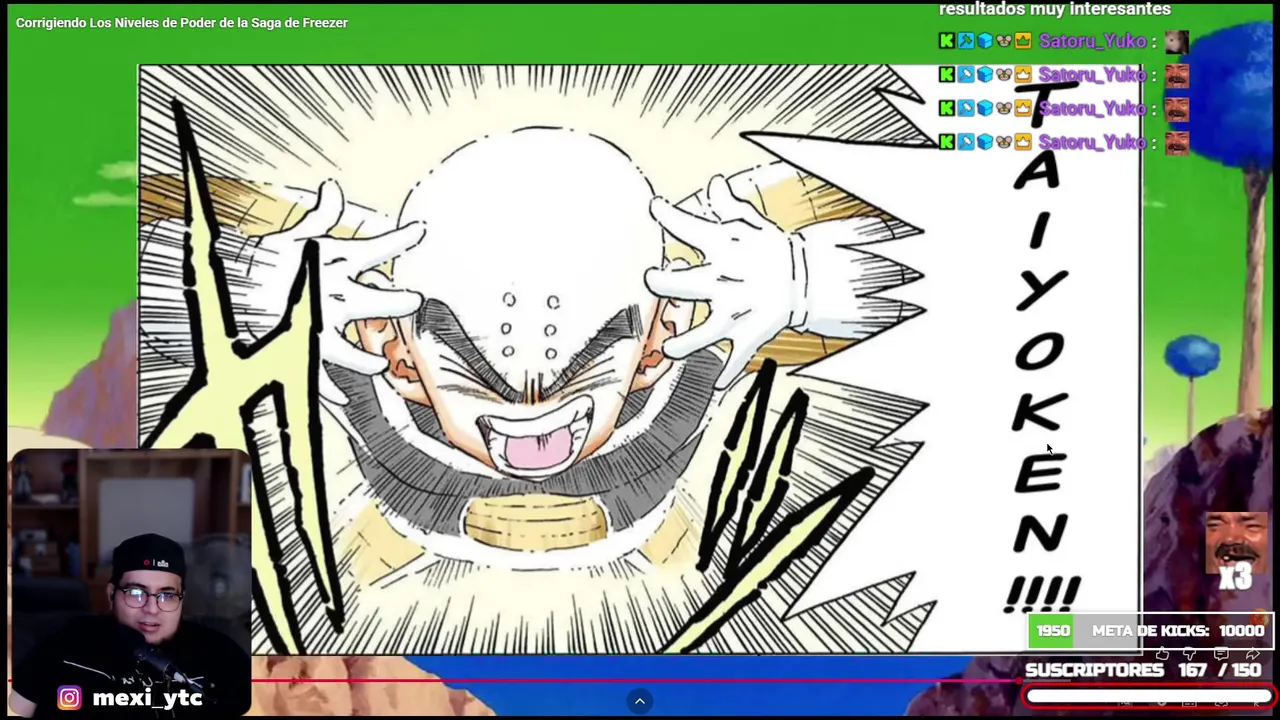Screen dimensions: 1280x720
Task: Open the video title 'Corrigiendo Los Niveles de Poder'
Action: [x=182, y=23]
